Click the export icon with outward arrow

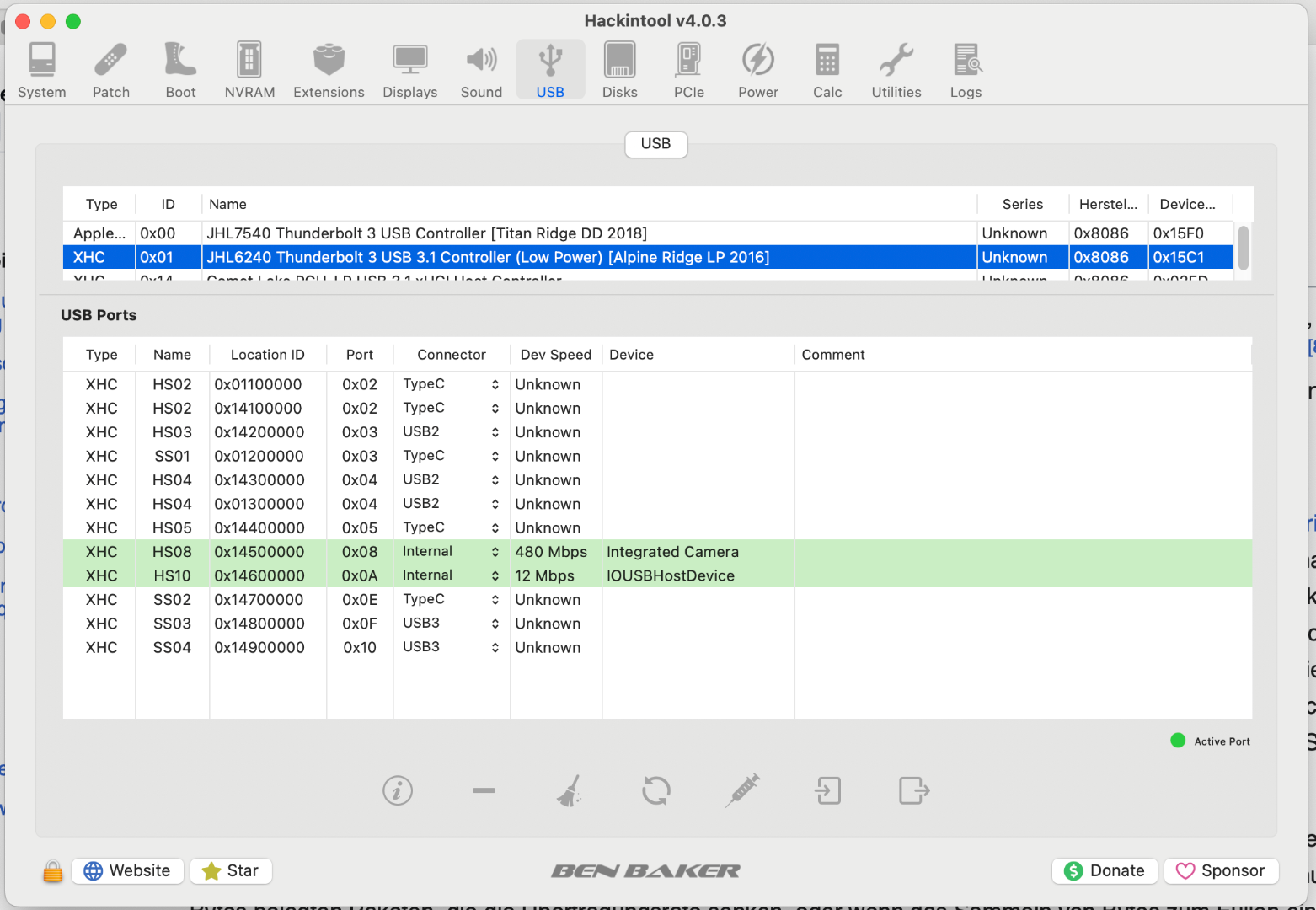[914, 790]
